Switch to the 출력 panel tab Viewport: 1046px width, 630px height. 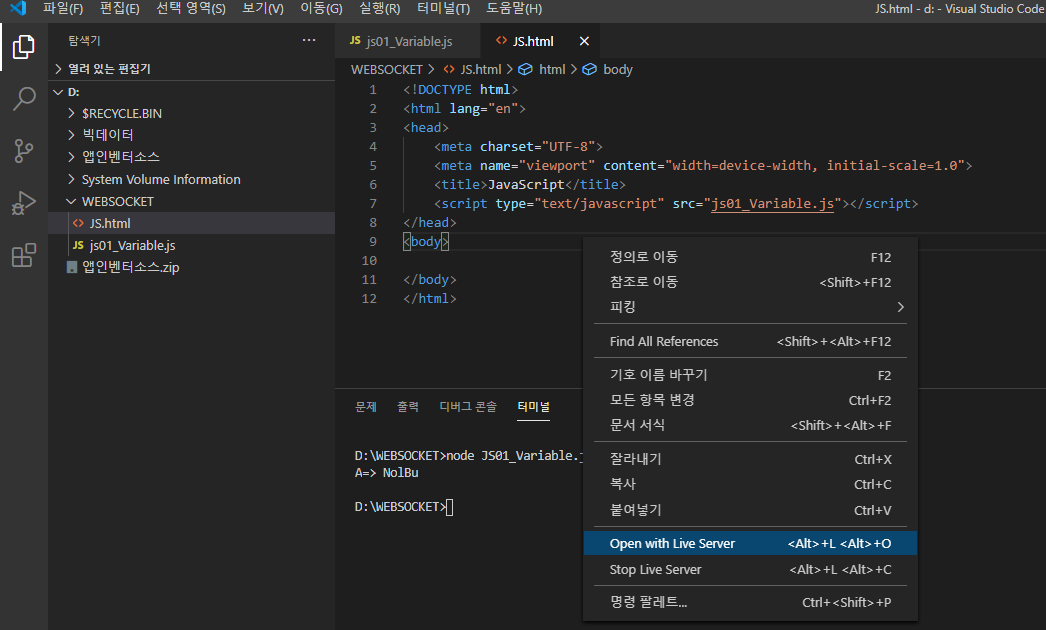pyautogui.click(x=408, y=406)
